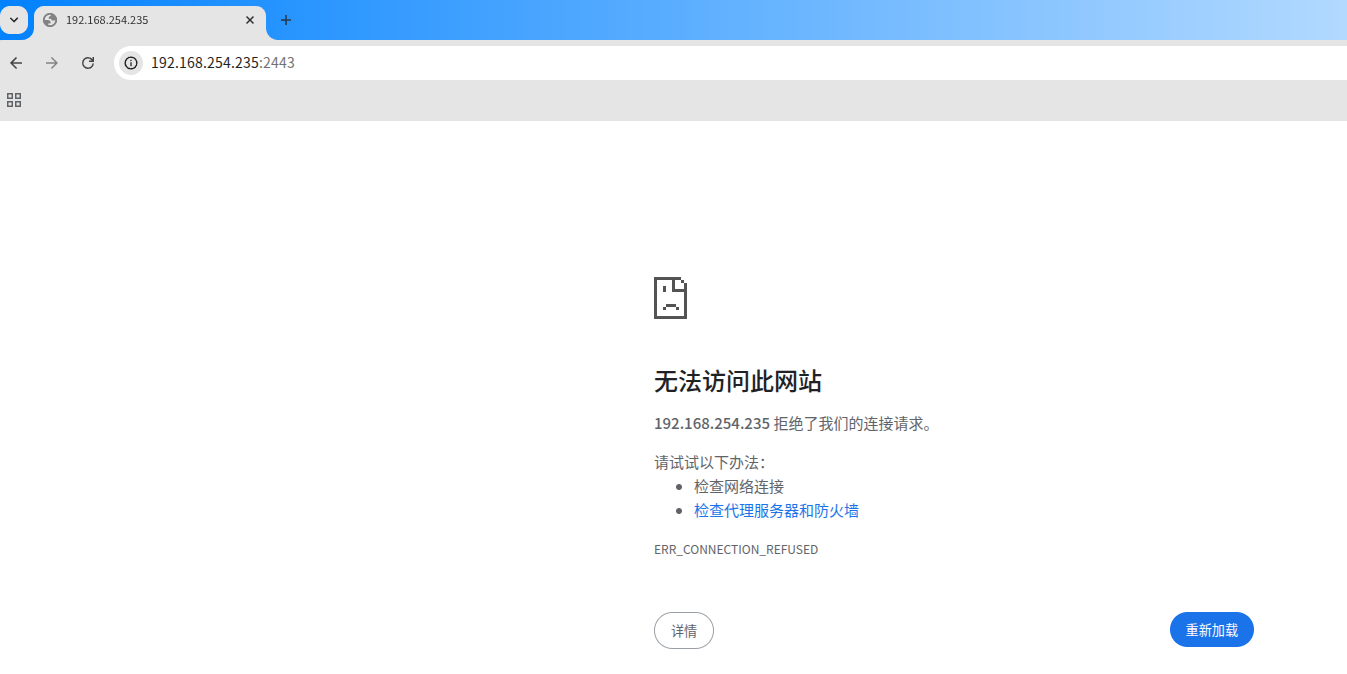
Task: Click the forward navigation arrow
Action: 52,63
